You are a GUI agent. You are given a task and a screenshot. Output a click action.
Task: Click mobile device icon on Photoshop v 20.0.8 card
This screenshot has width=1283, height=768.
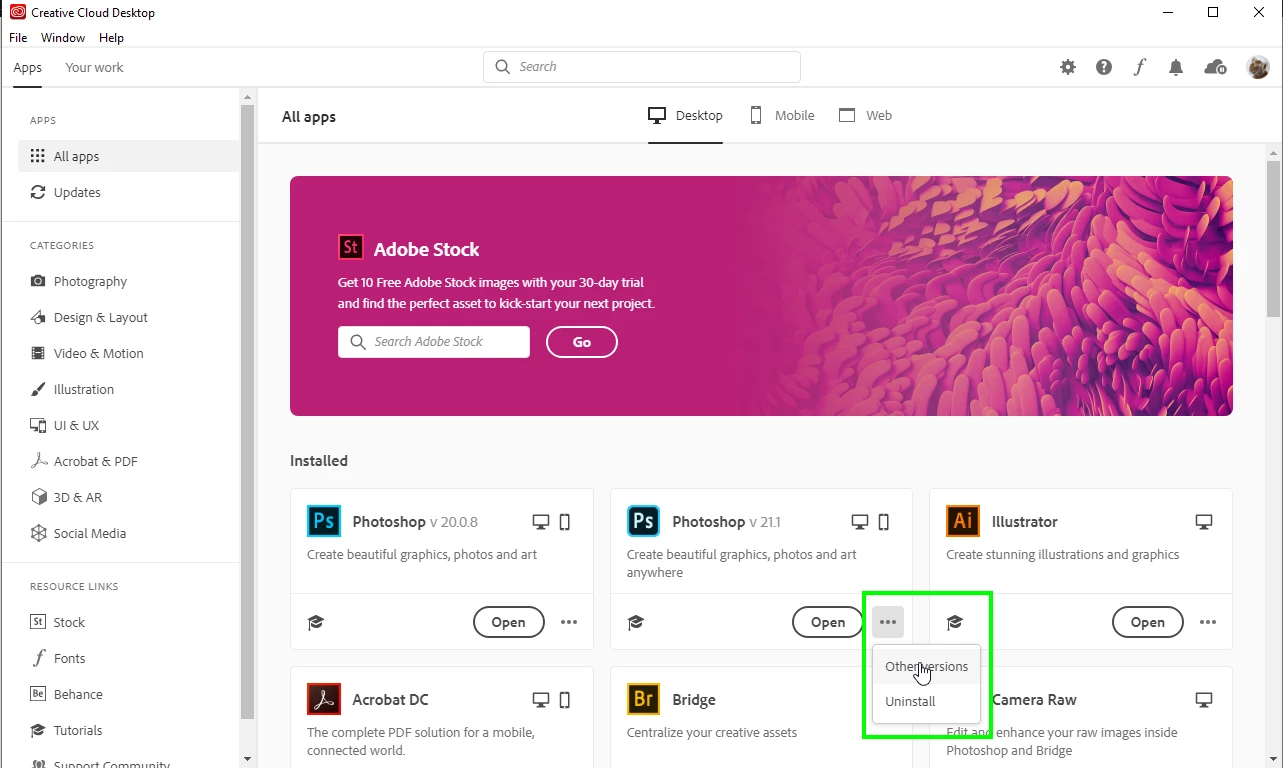tap(564, 521)
